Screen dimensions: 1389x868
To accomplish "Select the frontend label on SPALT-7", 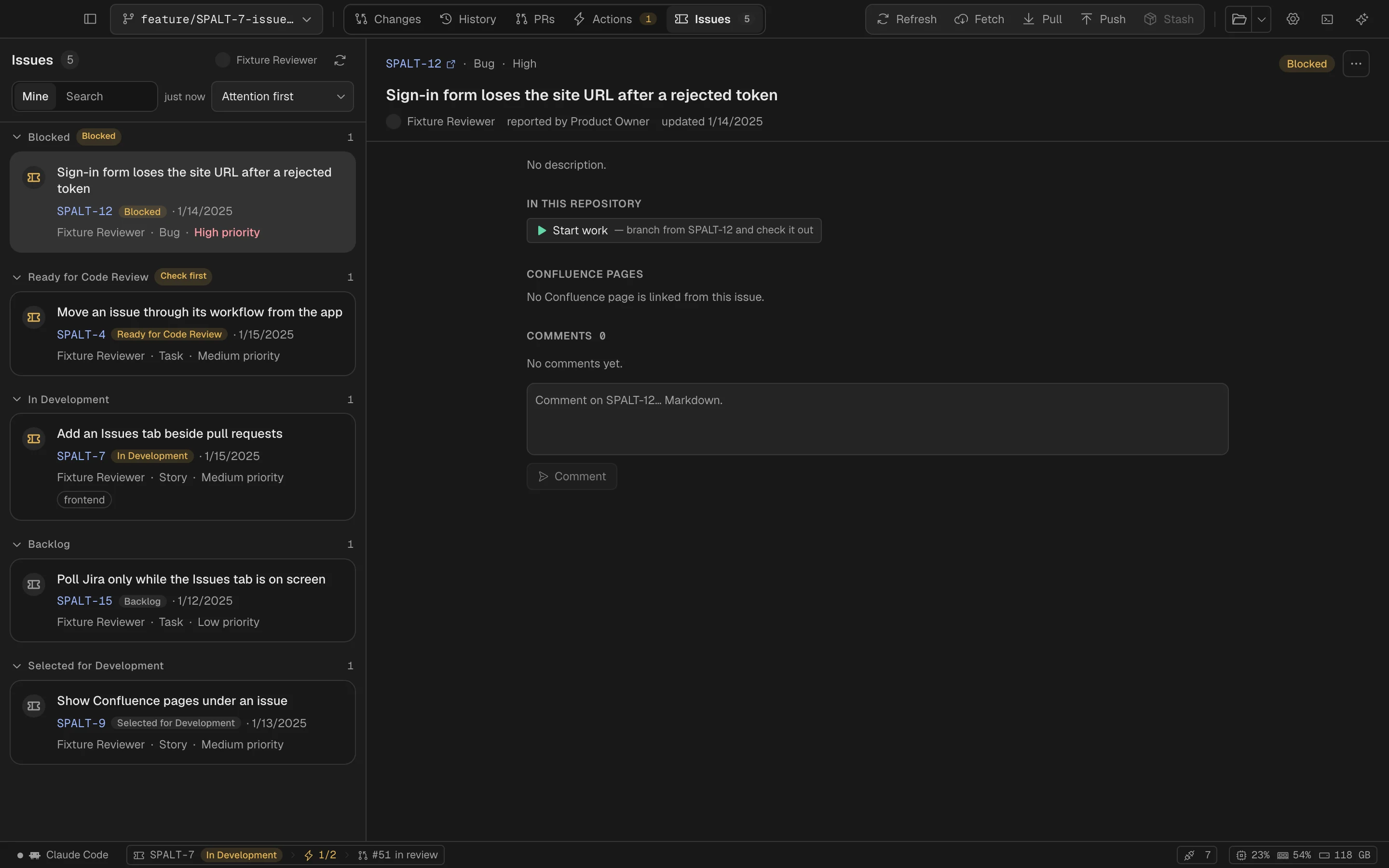I will click(84, 500).
